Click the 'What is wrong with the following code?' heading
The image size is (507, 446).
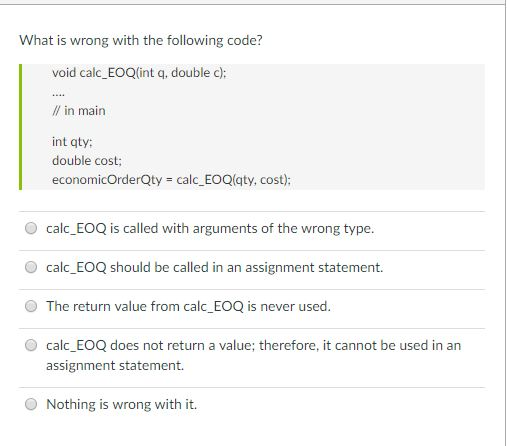pos(141,41)
